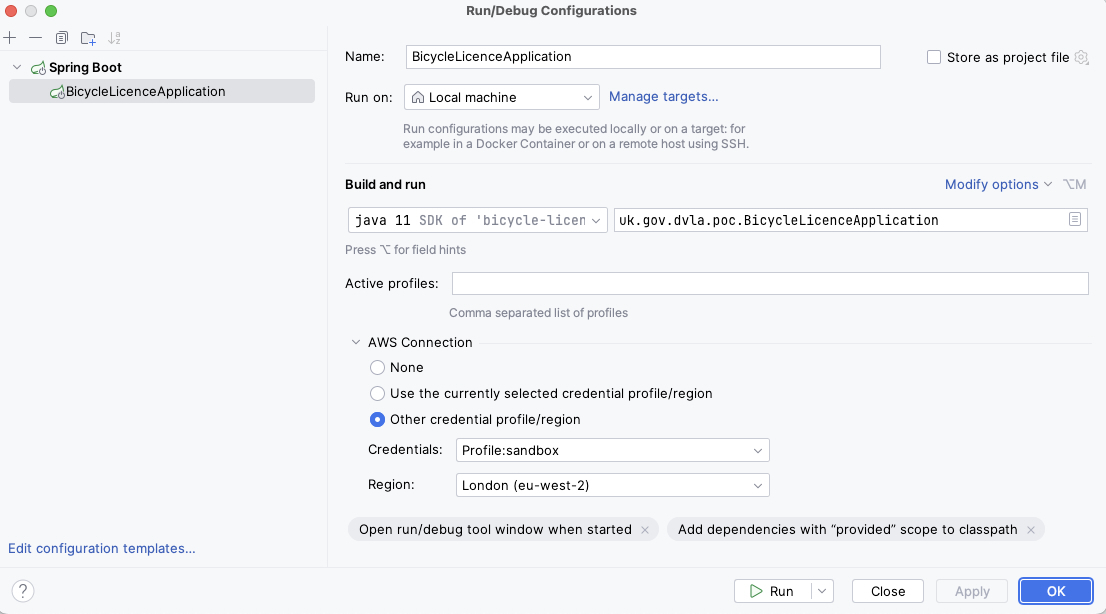Open project file storage settings gear
Screen dimensions: 1106x614
[x=1081, y=57]
